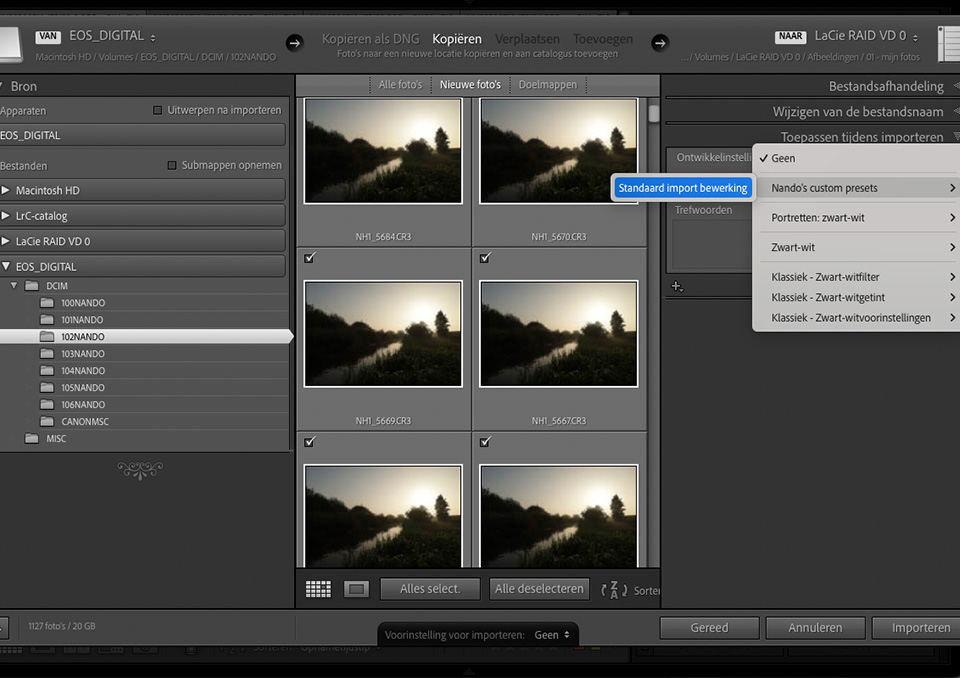960x678 pixels.
Task: Uncheck photo NH1_5669.CR3 checkbox
Action: pyautogui.click(x=310, y=258)
